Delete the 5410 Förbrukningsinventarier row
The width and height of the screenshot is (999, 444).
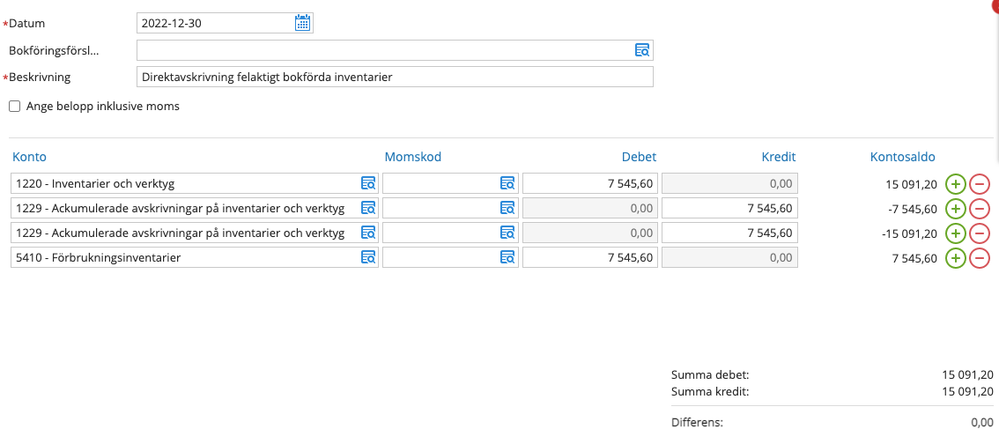[980, 258]
